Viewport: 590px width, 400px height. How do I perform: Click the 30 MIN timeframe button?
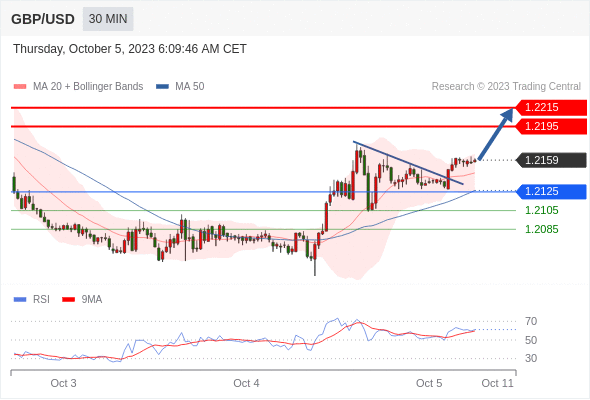point(108,19)
